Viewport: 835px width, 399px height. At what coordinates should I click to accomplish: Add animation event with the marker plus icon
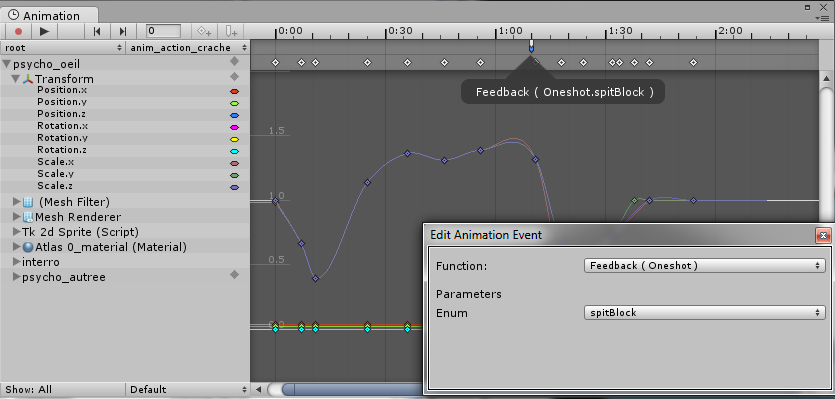(231, 31)
